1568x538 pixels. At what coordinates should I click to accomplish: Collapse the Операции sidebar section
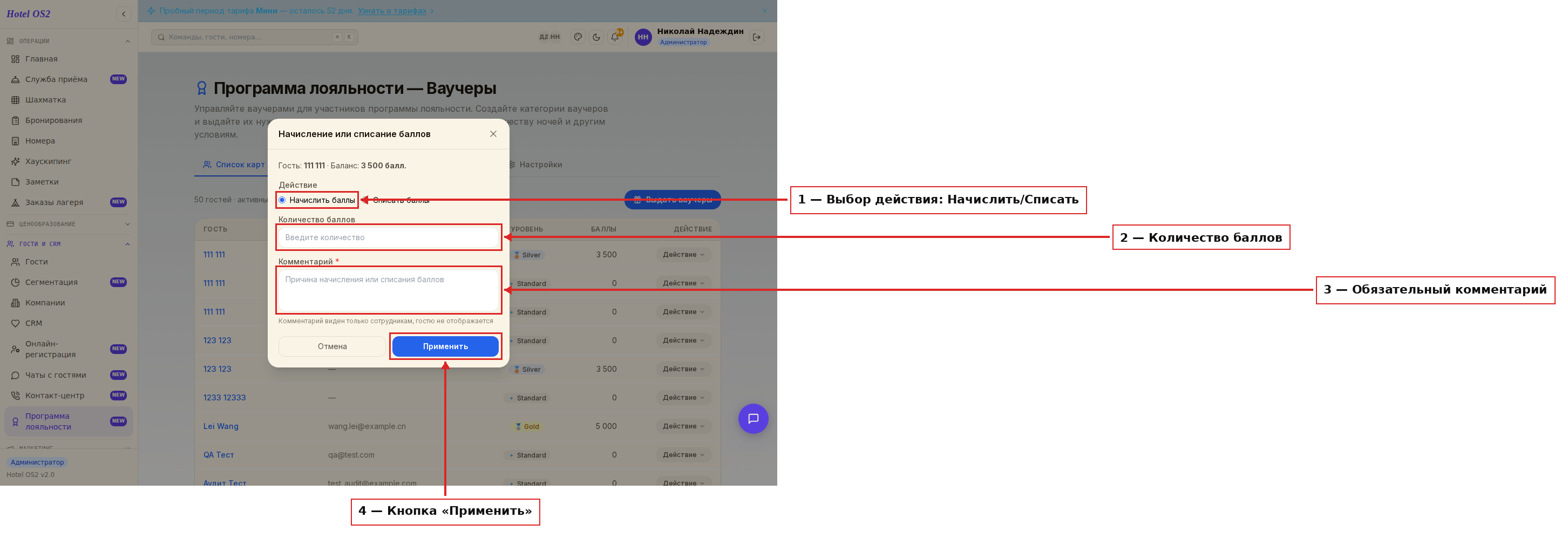pyautogui.click(x=68, y=42)
